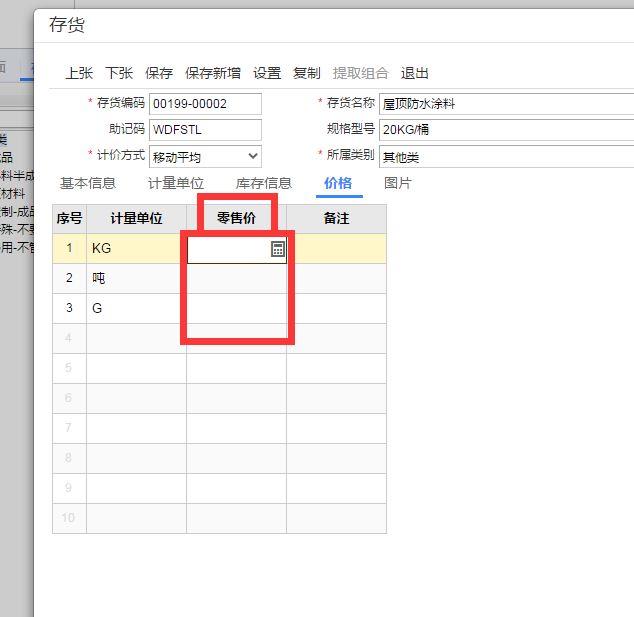Click the 零售价 cell in G row
The width and height of the screenshot is (634, 617).
(x=237, y=308)
